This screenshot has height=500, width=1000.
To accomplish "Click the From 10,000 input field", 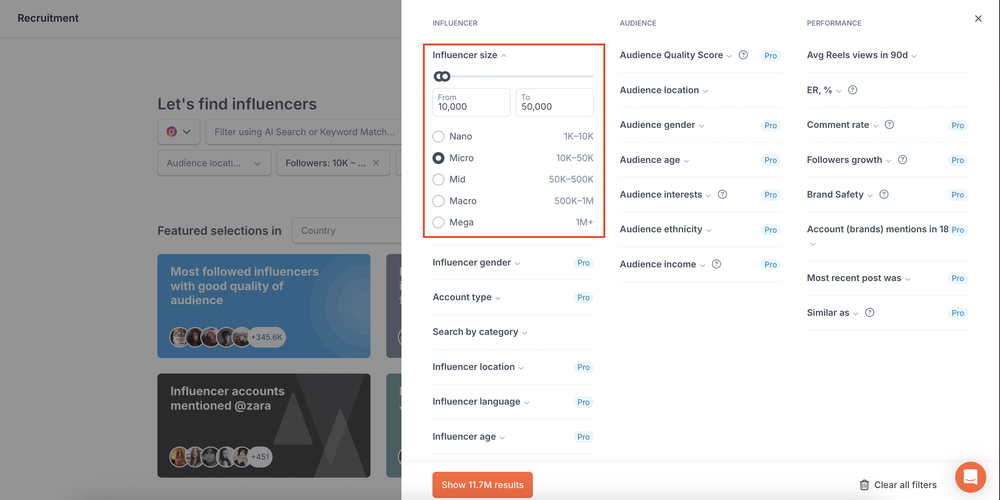I will (471, 102).
